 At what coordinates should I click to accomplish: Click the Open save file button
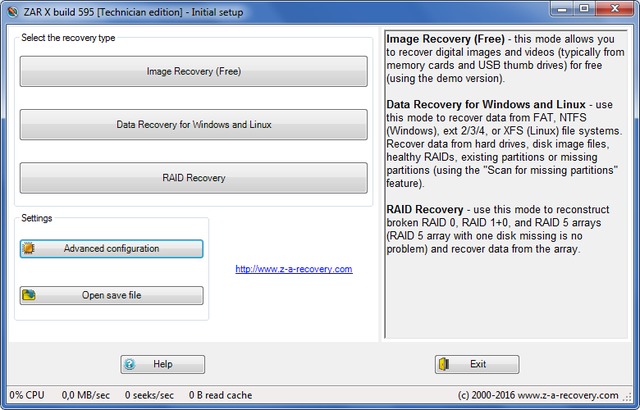(x=111, y=295)
